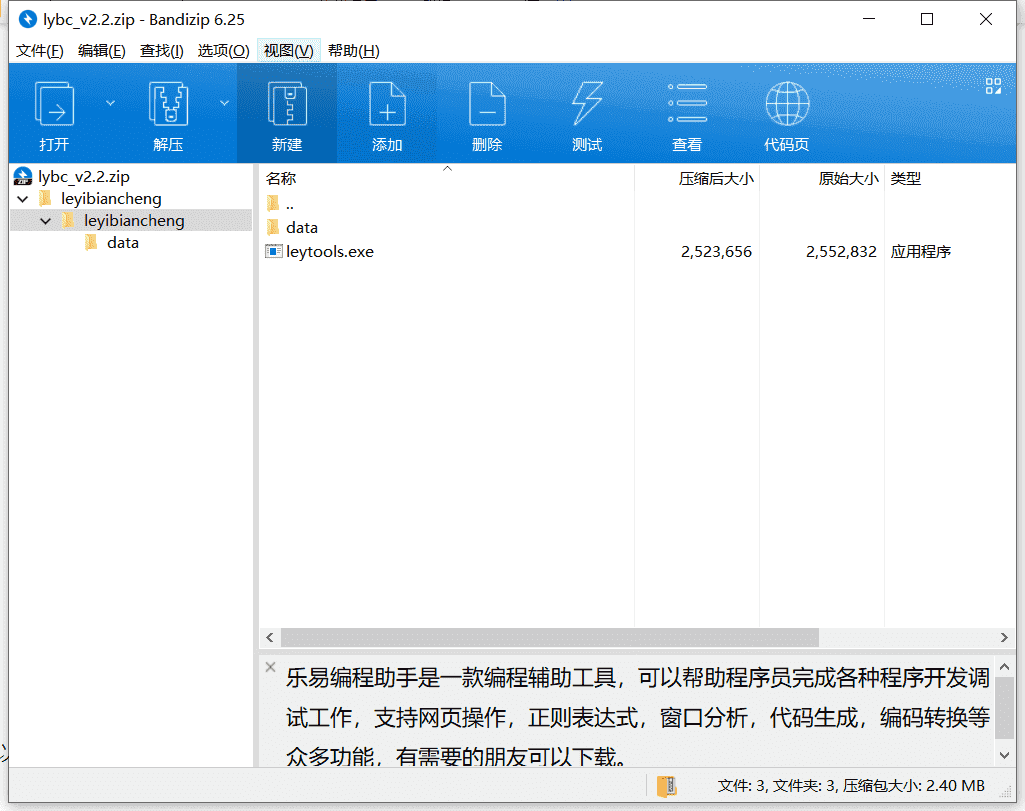Click the zip archive icon in tree root

coord(23,176)
